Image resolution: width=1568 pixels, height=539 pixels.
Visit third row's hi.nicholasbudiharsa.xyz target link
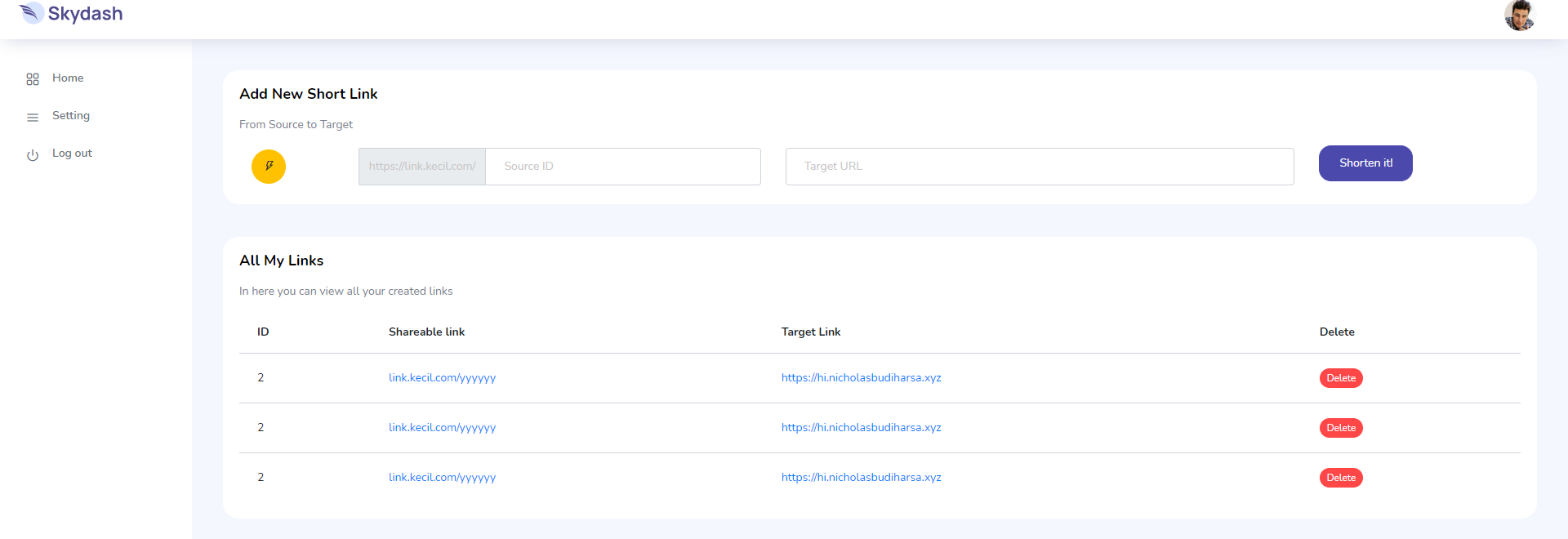(861, 478)
